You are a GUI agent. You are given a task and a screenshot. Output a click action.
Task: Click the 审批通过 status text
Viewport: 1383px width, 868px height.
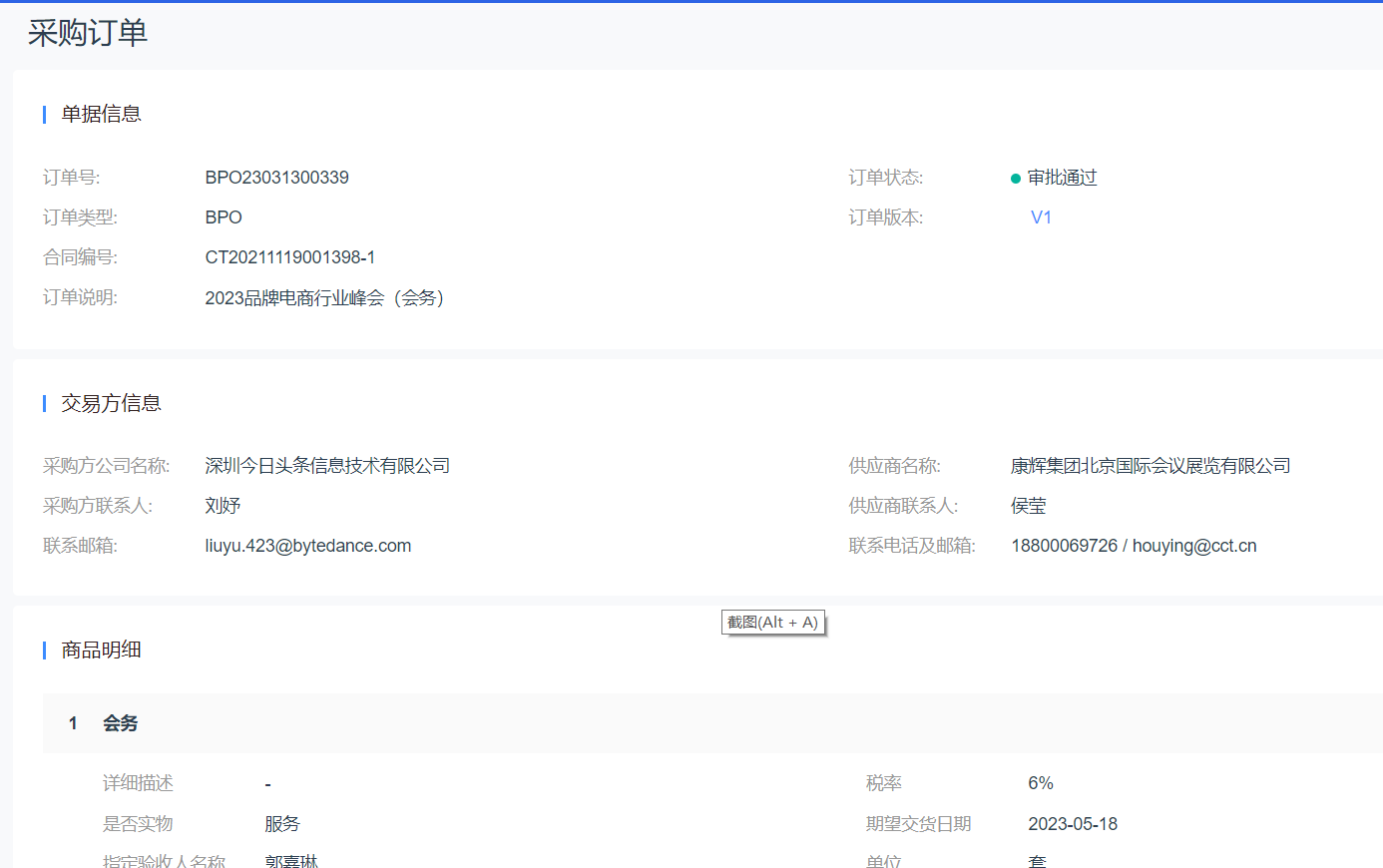1062,178
